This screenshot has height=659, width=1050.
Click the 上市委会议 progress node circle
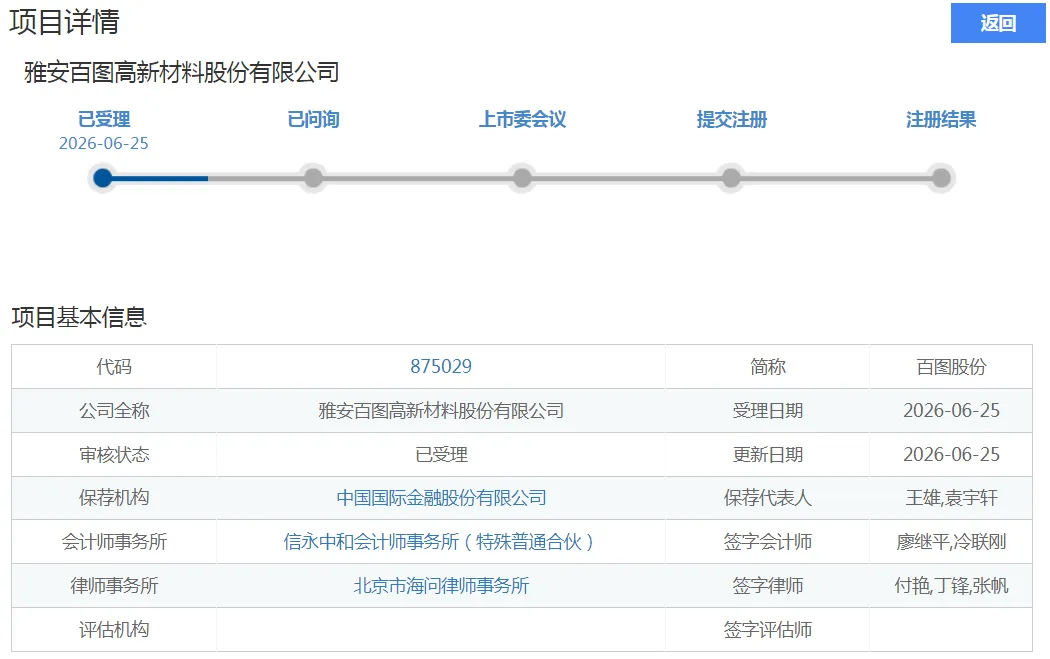coord(522,178)
